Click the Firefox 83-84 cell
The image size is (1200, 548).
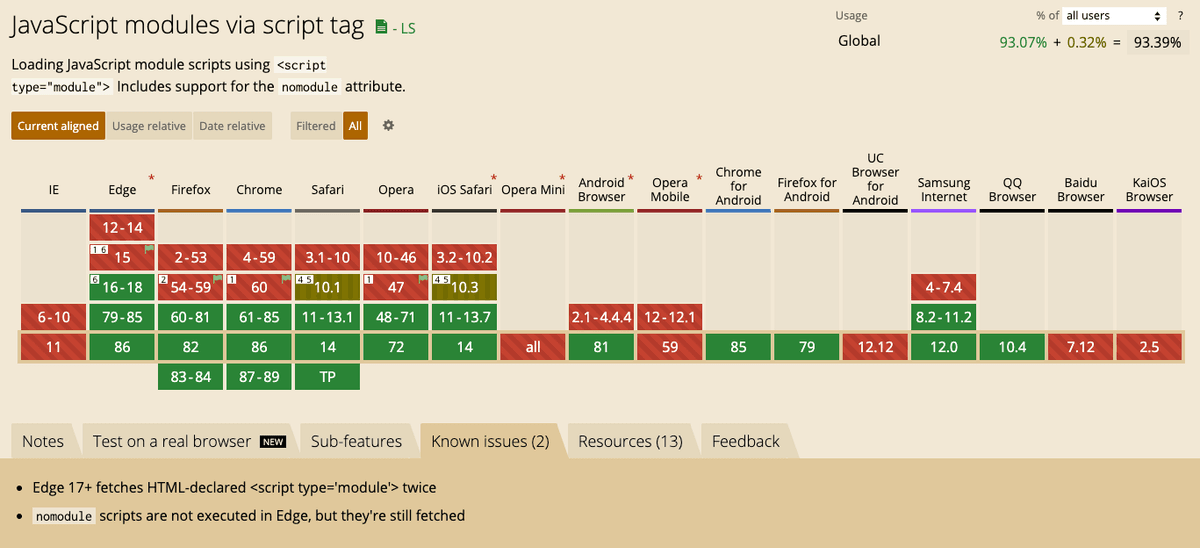pos(191,377)
